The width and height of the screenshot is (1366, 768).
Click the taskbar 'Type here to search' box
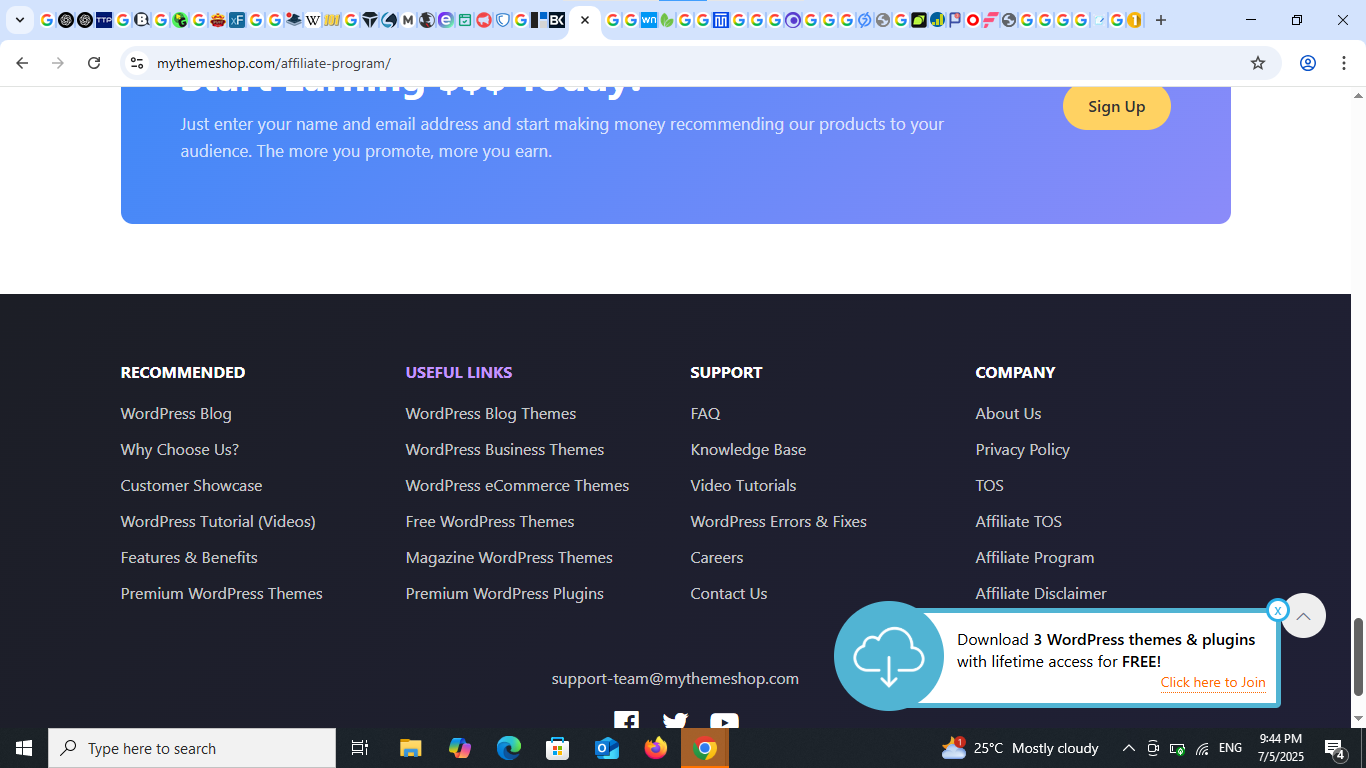(192, 748)
